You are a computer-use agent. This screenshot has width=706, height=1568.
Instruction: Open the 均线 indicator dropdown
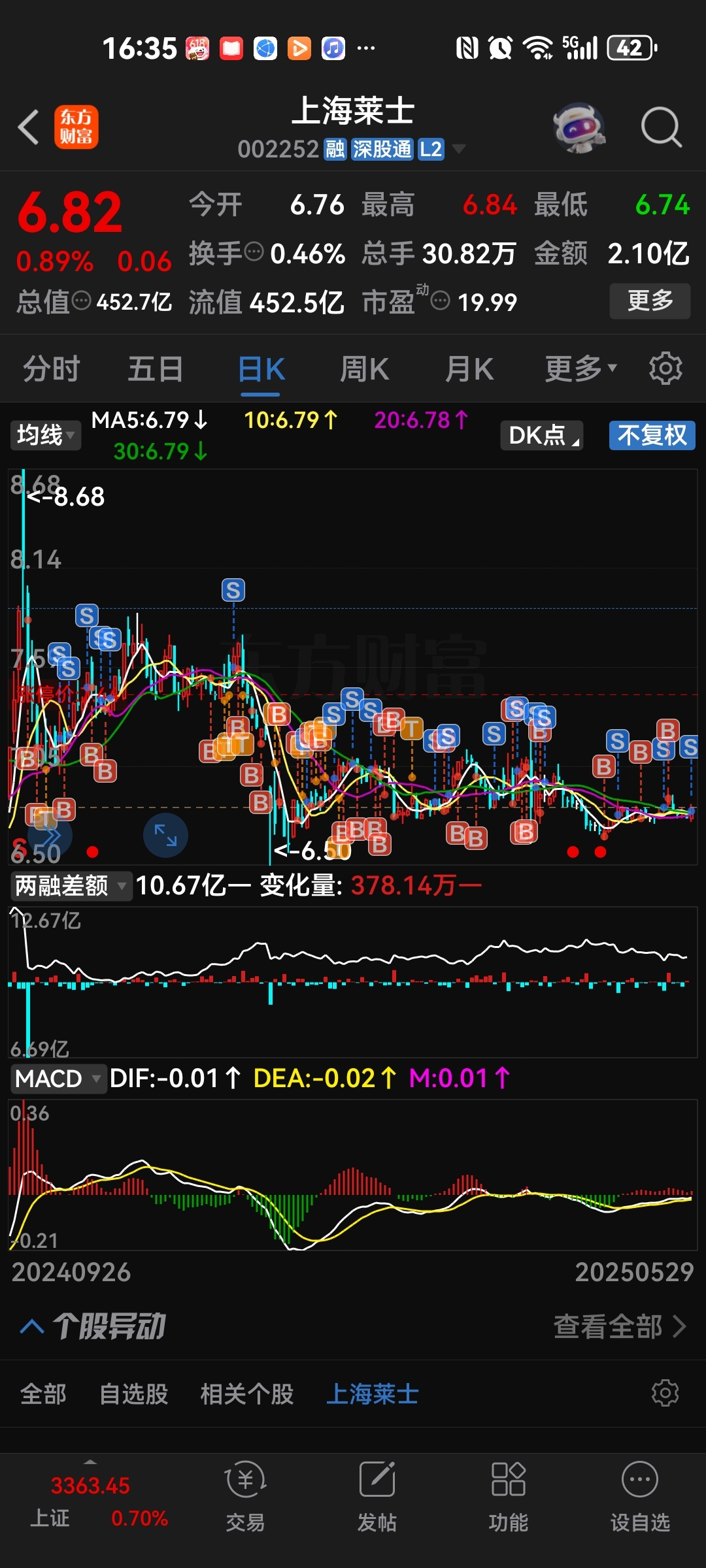point(45,435)
